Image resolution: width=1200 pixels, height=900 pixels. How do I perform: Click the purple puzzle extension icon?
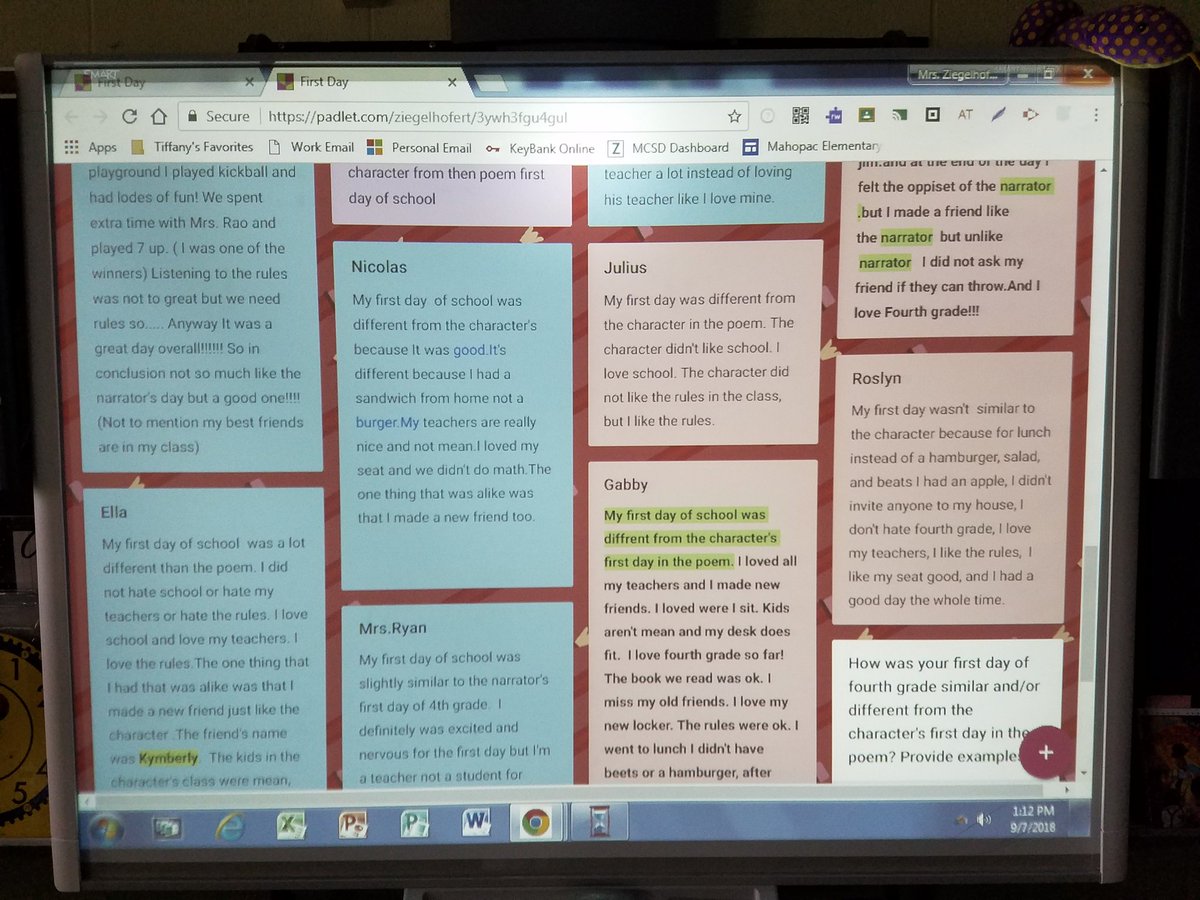click(834, 115)
